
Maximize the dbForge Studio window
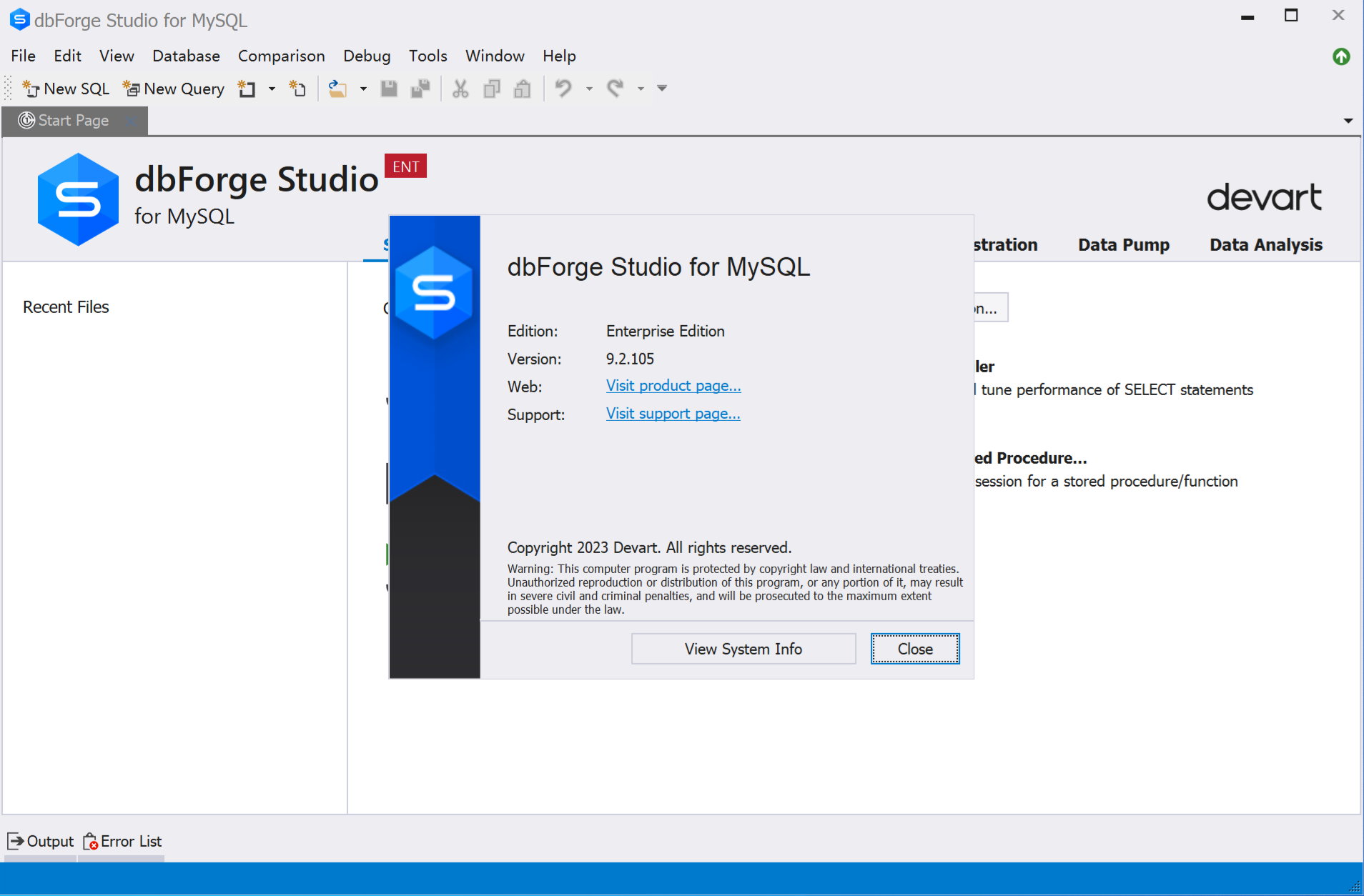(x=1291, y=16)
